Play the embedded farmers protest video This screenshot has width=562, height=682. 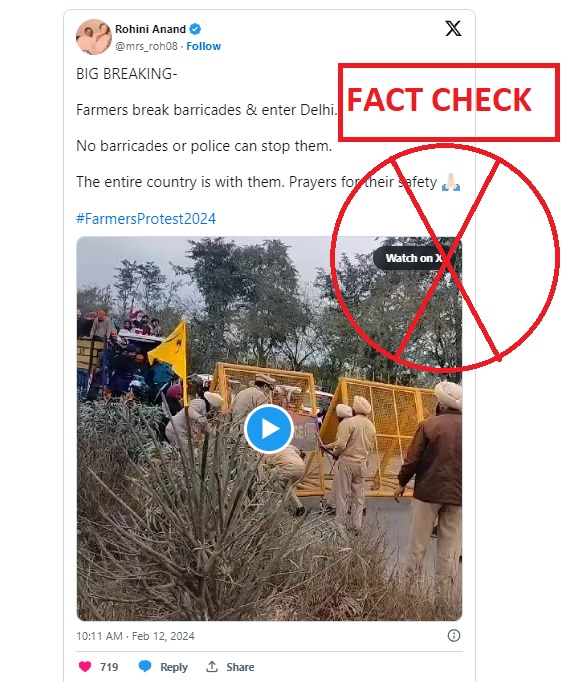[x=269, y=429]
